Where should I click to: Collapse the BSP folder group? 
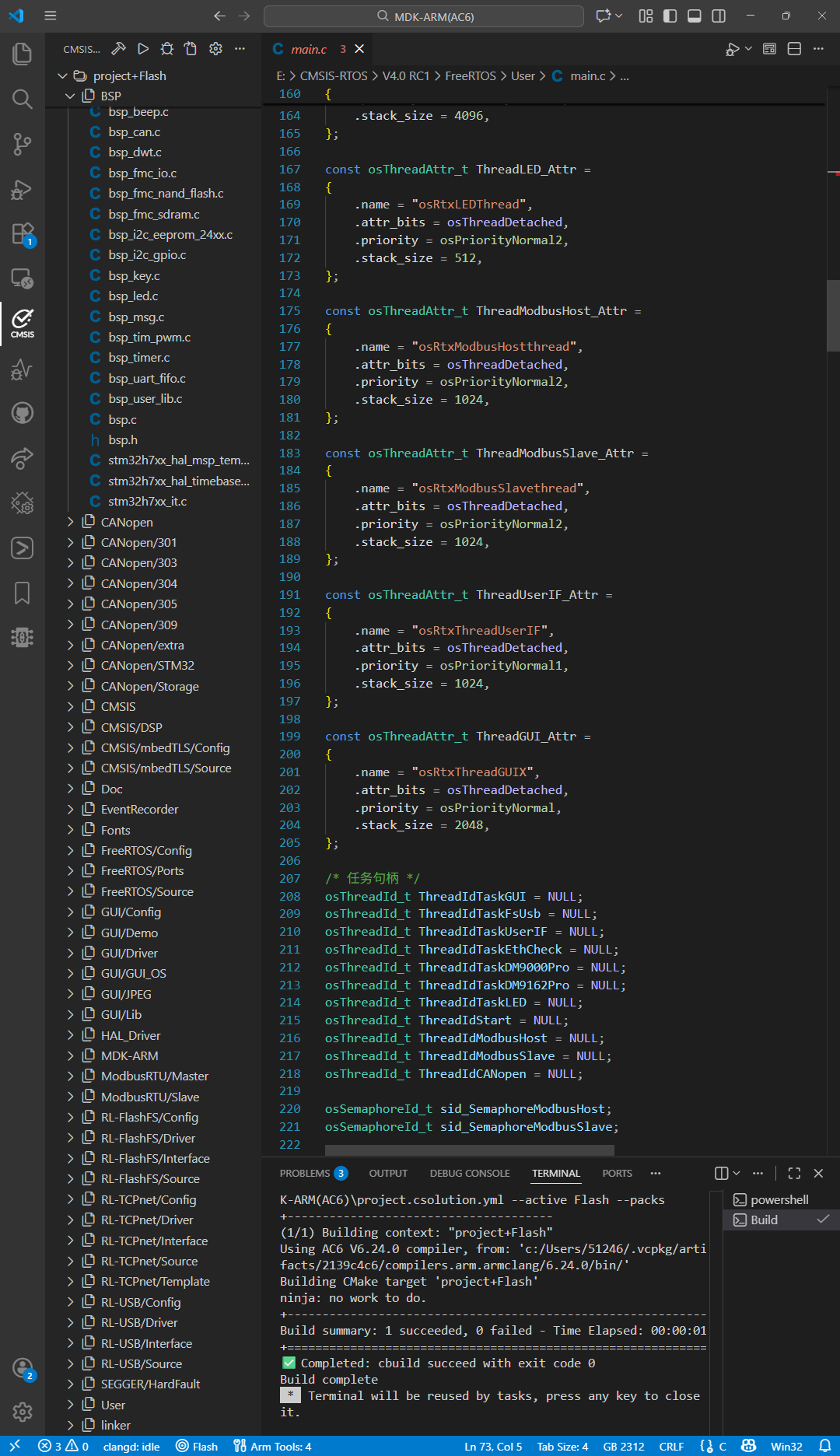[x=70, y=96]
